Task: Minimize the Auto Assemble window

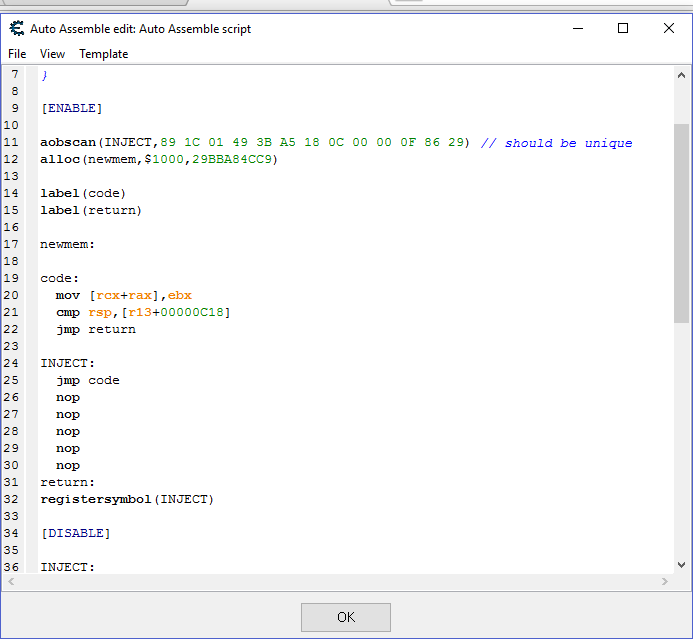Action: pos(577,29)
